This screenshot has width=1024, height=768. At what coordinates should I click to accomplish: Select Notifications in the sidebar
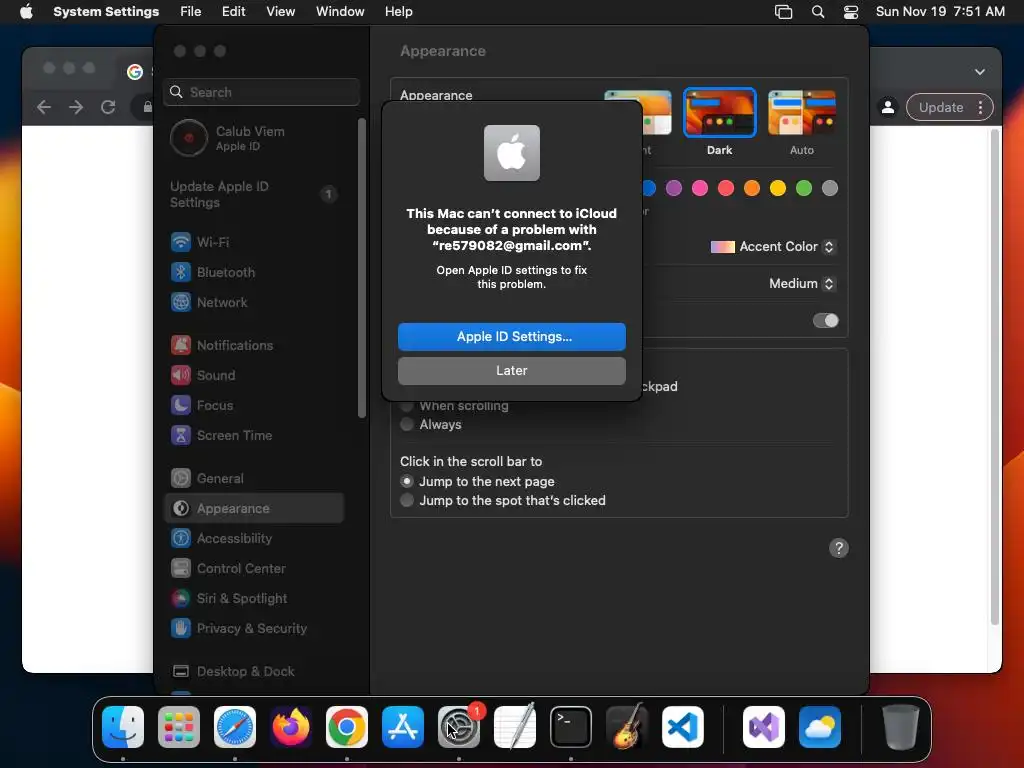(255, 345)
